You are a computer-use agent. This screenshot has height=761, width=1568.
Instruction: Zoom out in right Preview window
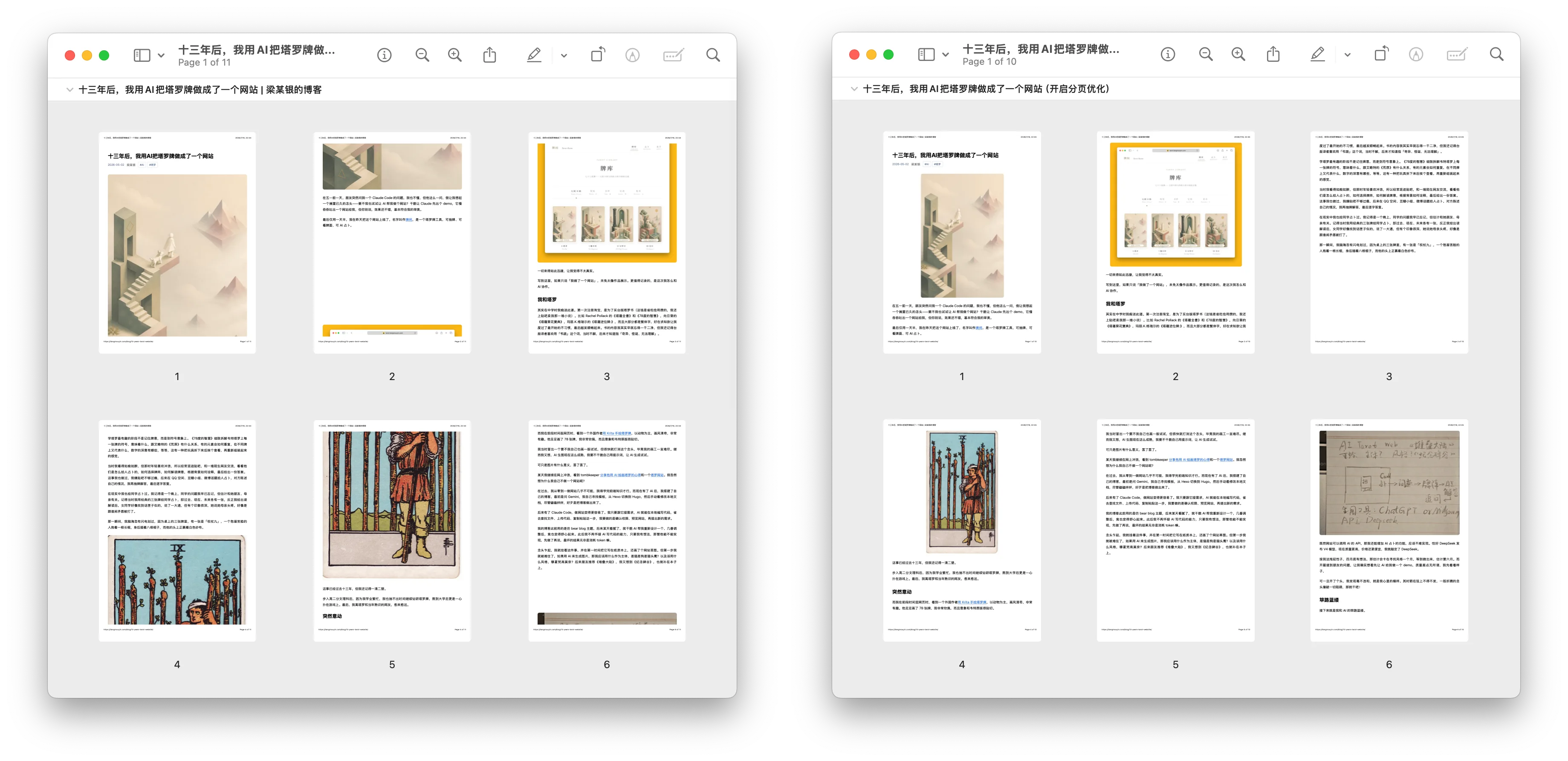(x=1205, y=55)
